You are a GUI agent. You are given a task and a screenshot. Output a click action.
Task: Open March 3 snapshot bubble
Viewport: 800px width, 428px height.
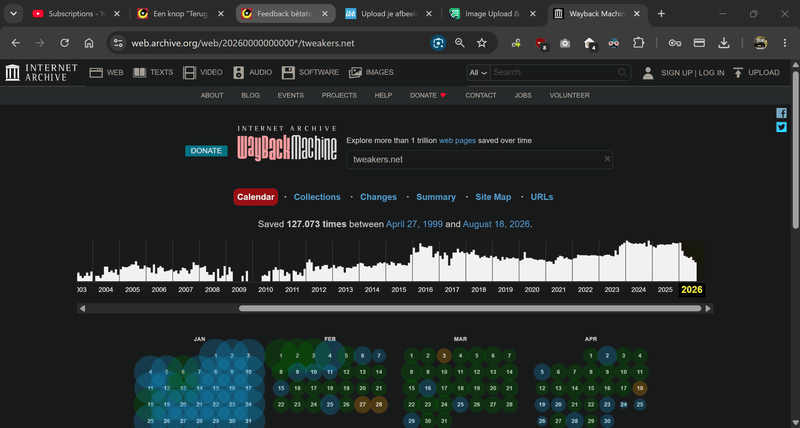point(444,356)
